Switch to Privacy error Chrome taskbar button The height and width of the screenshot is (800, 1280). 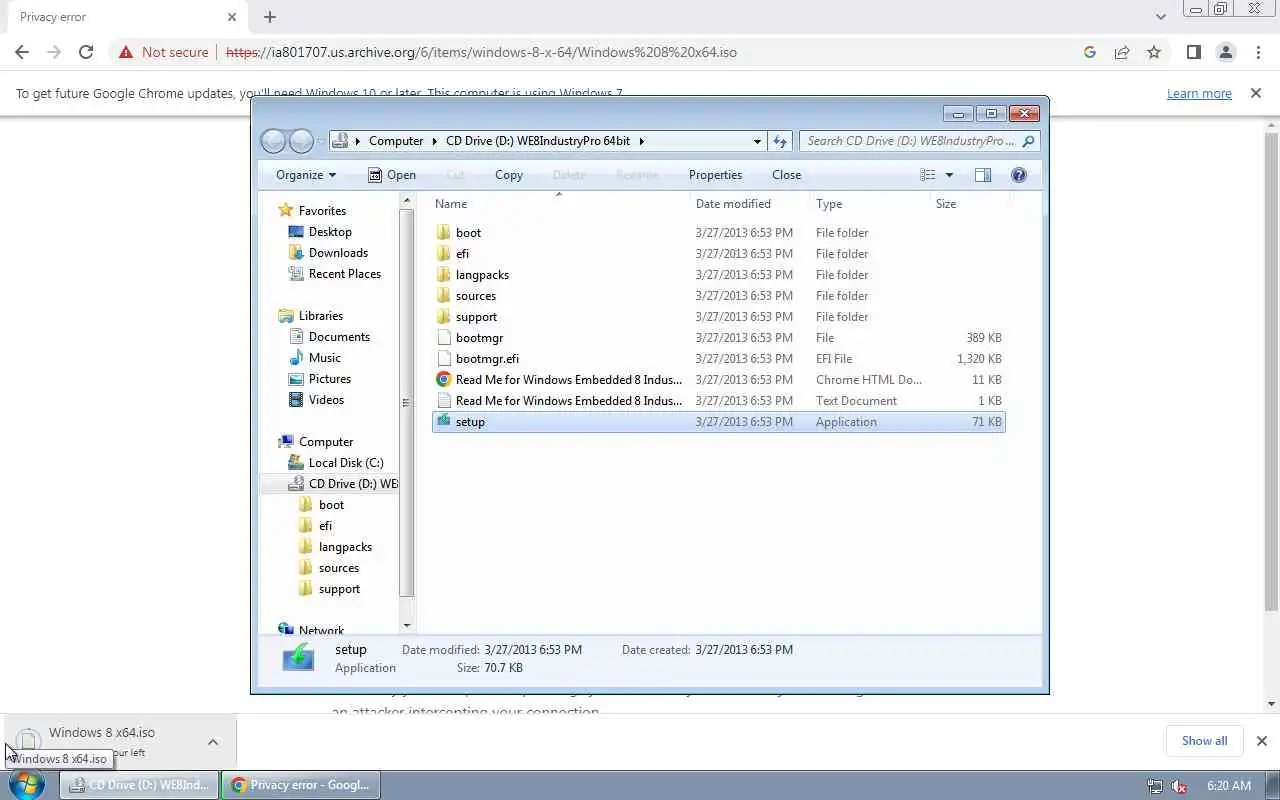coord(301,785)
